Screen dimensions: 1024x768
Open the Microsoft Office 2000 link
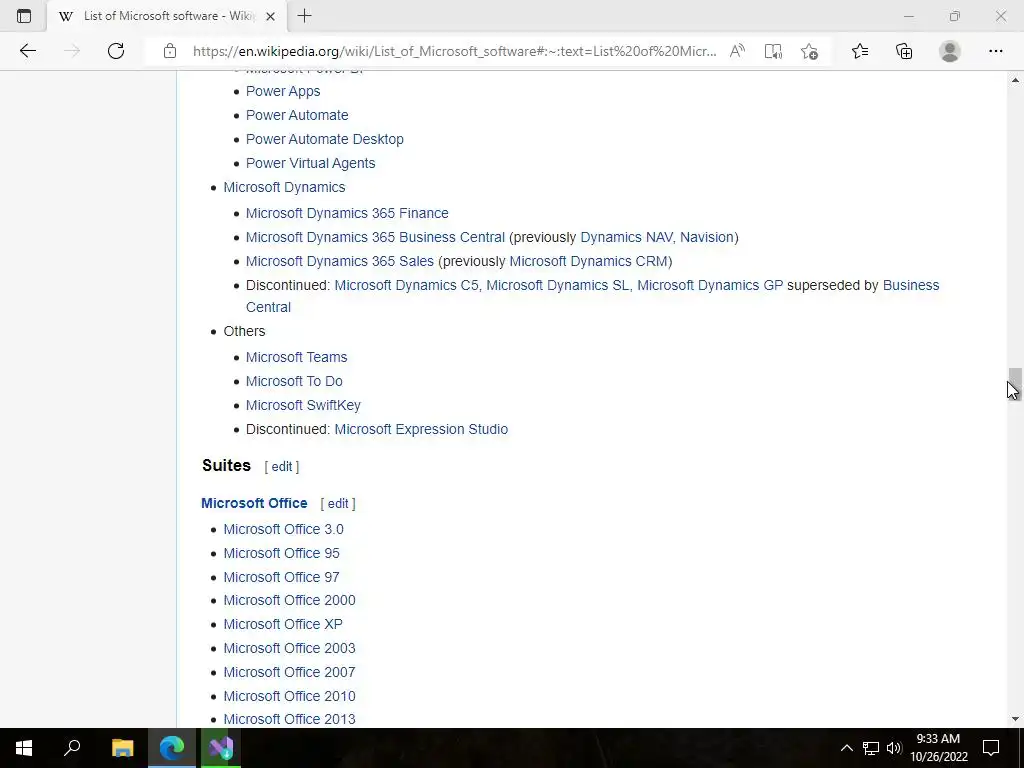[289, 600]
